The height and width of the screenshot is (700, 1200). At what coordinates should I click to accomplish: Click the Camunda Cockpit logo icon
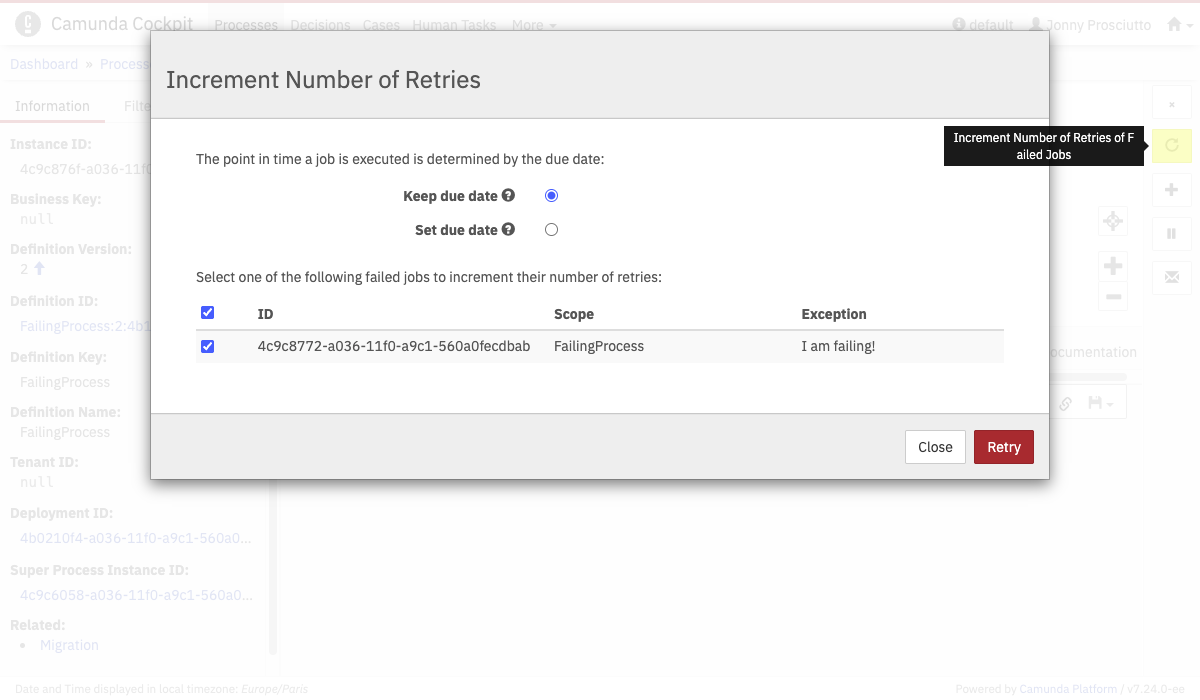click(28, 24)
